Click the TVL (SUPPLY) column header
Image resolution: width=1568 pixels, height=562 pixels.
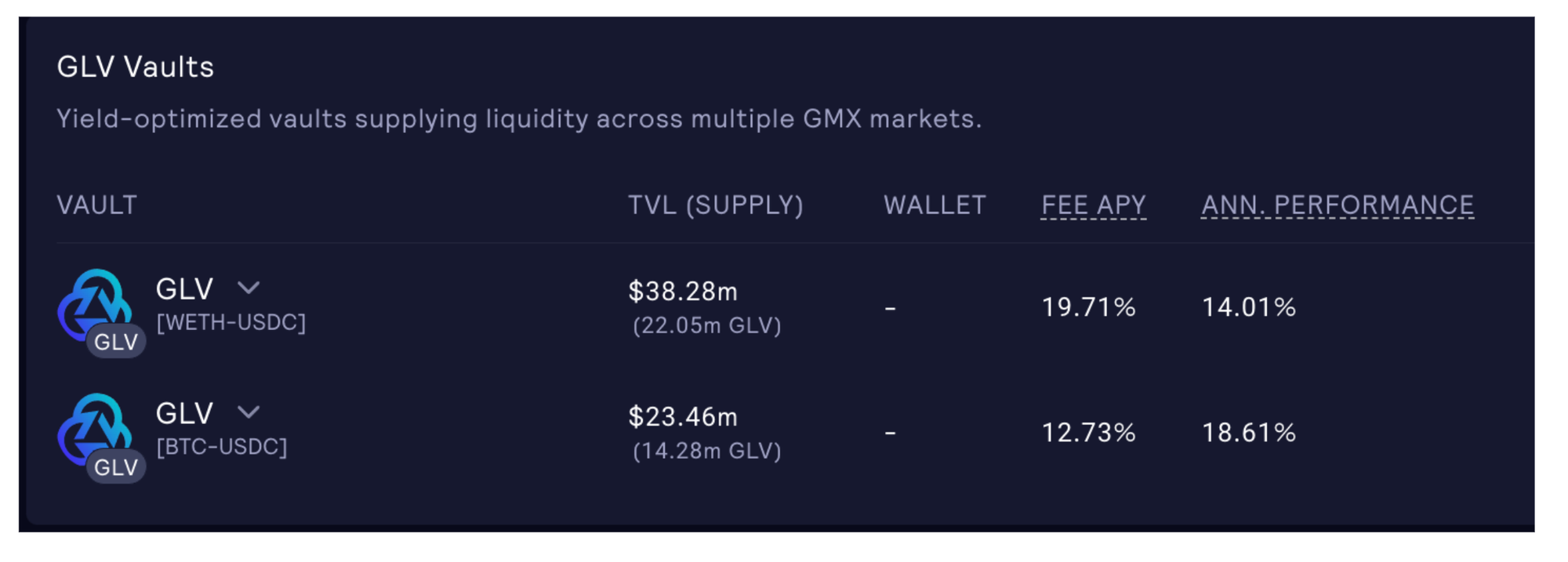coord(715,205)
